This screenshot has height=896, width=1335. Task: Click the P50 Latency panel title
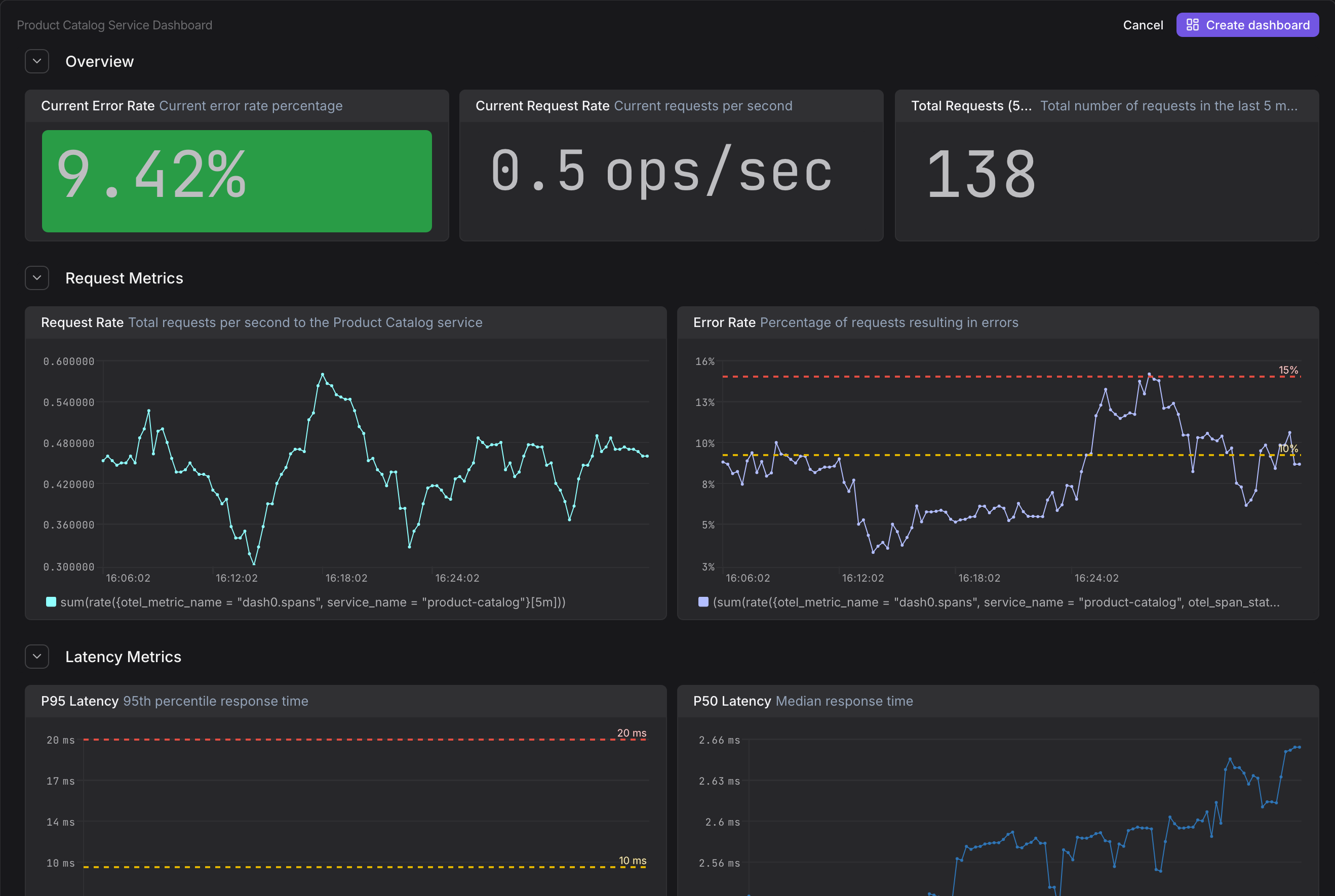coord(732,701)
